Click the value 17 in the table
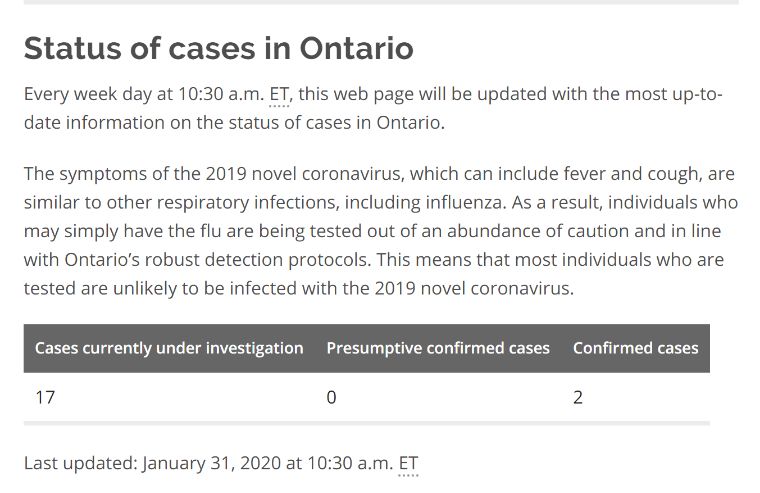This screenshot has height=493, width=760. coord(45,398)
